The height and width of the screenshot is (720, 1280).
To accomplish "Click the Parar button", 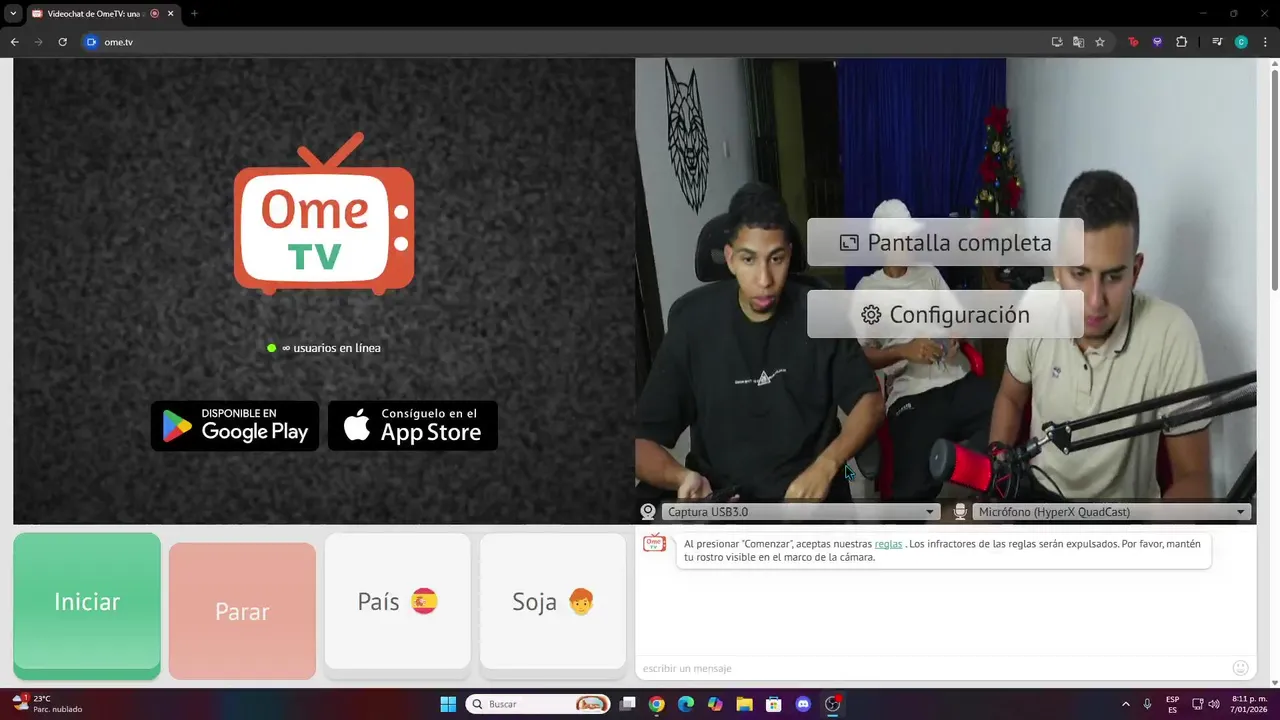I will pyautogui.click(x=242, y=611).
